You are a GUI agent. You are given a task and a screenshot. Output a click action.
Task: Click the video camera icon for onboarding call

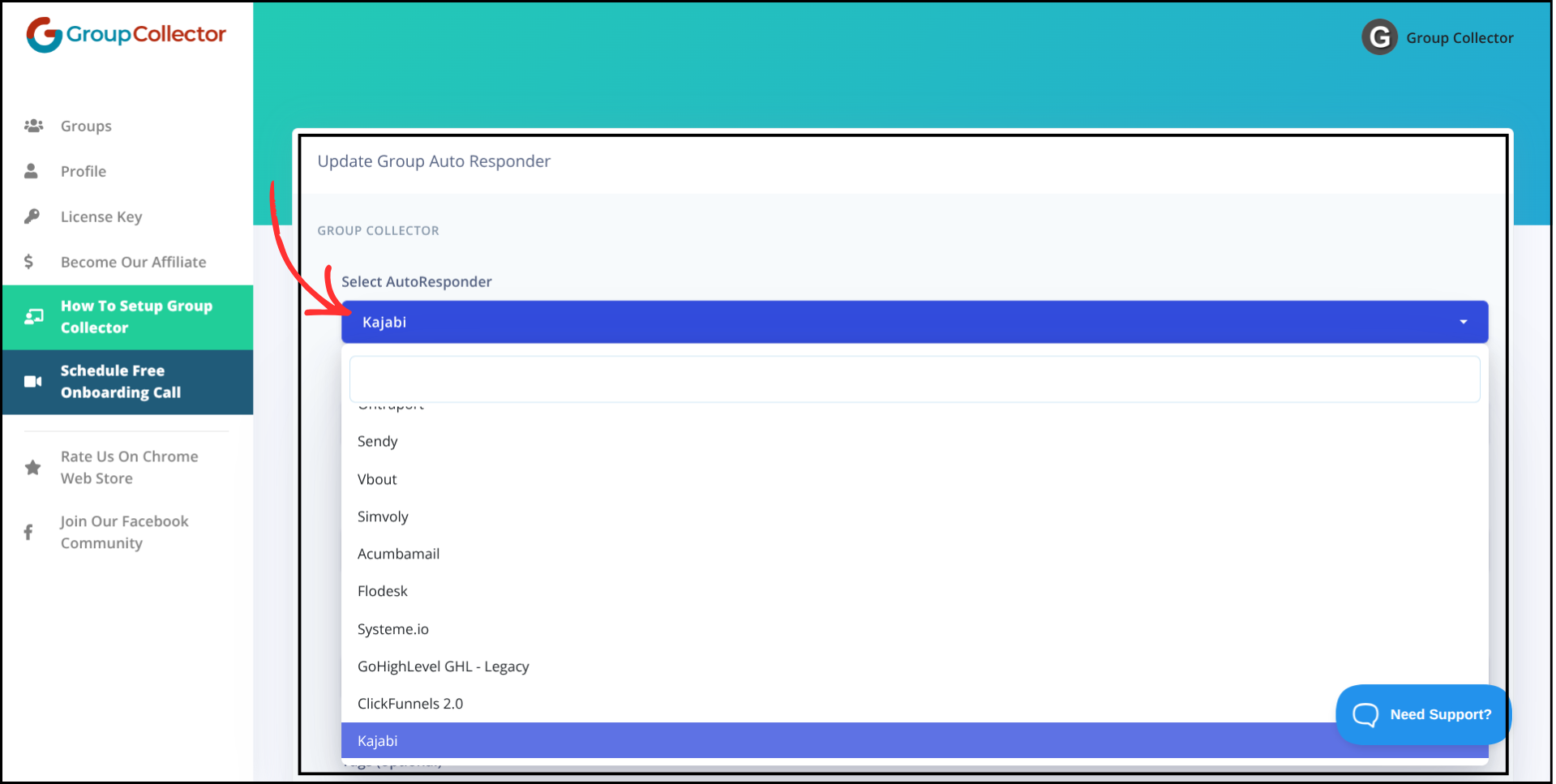pos(32,381)
